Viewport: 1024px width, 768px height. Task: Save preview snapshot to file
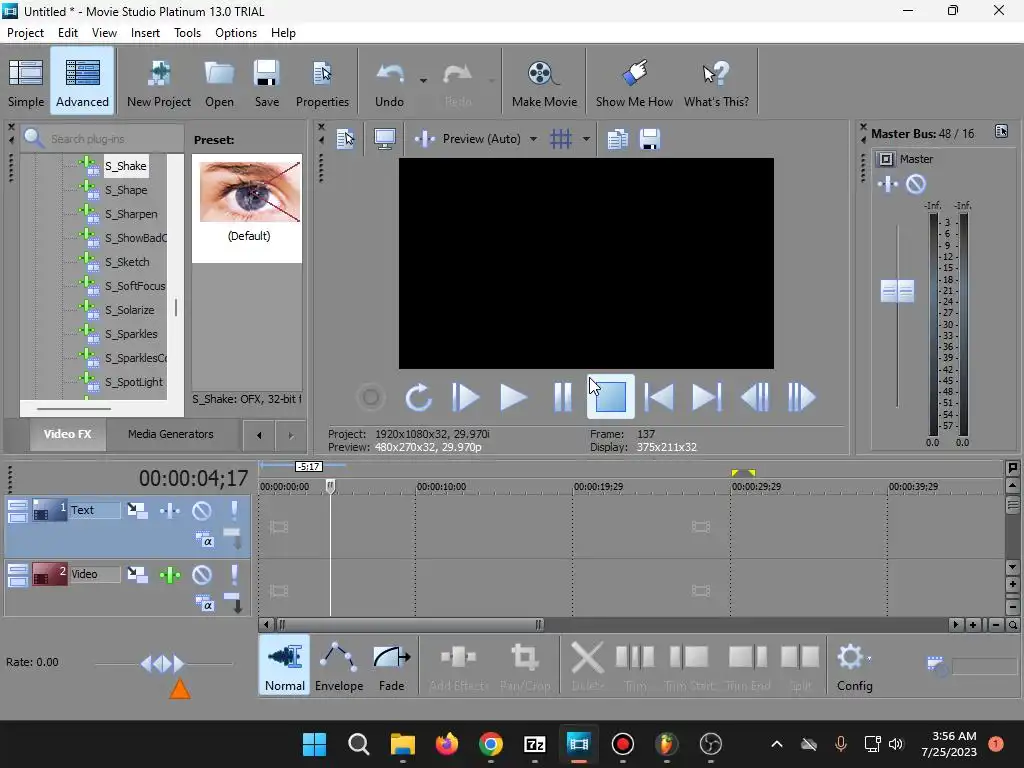coord(650,139)
